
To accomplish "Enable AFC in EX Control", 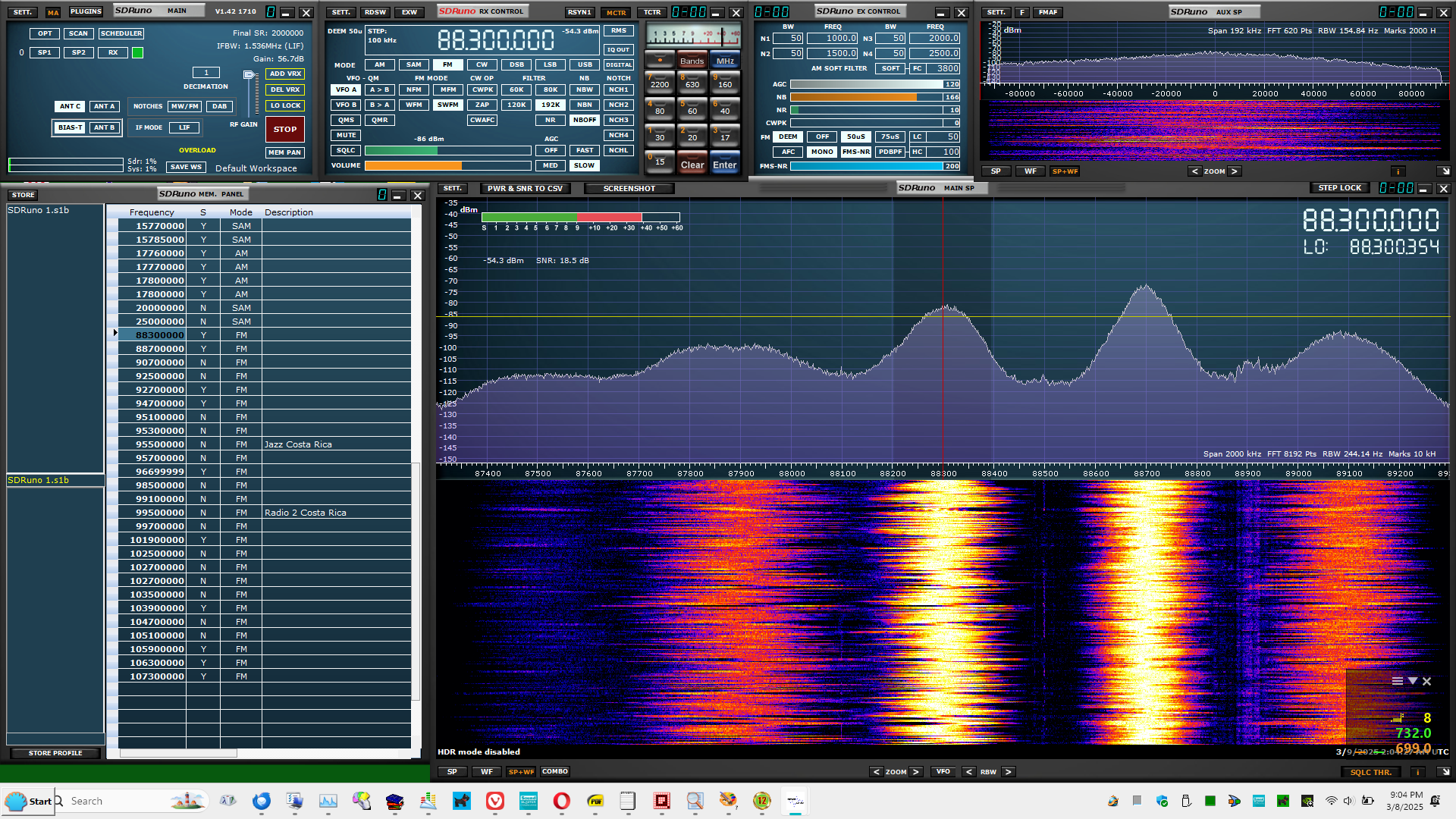I will click(x=789, y=152).
